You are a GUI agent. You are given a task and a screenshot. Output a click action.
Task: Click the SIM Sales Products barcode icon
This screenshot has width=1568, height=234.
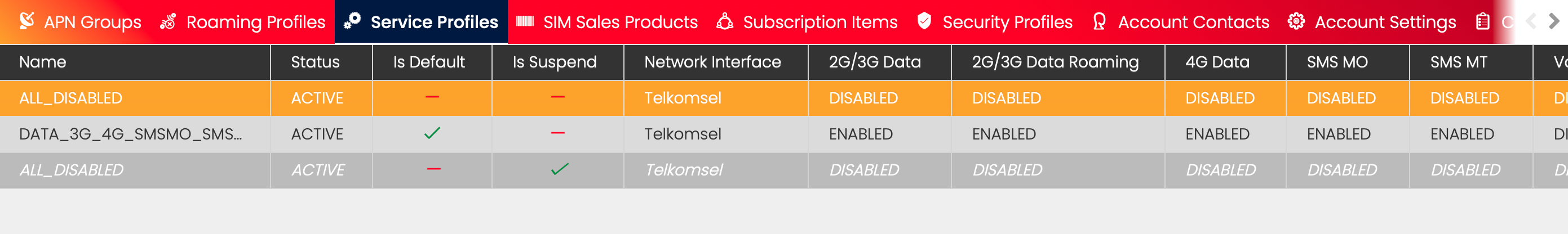525,21
